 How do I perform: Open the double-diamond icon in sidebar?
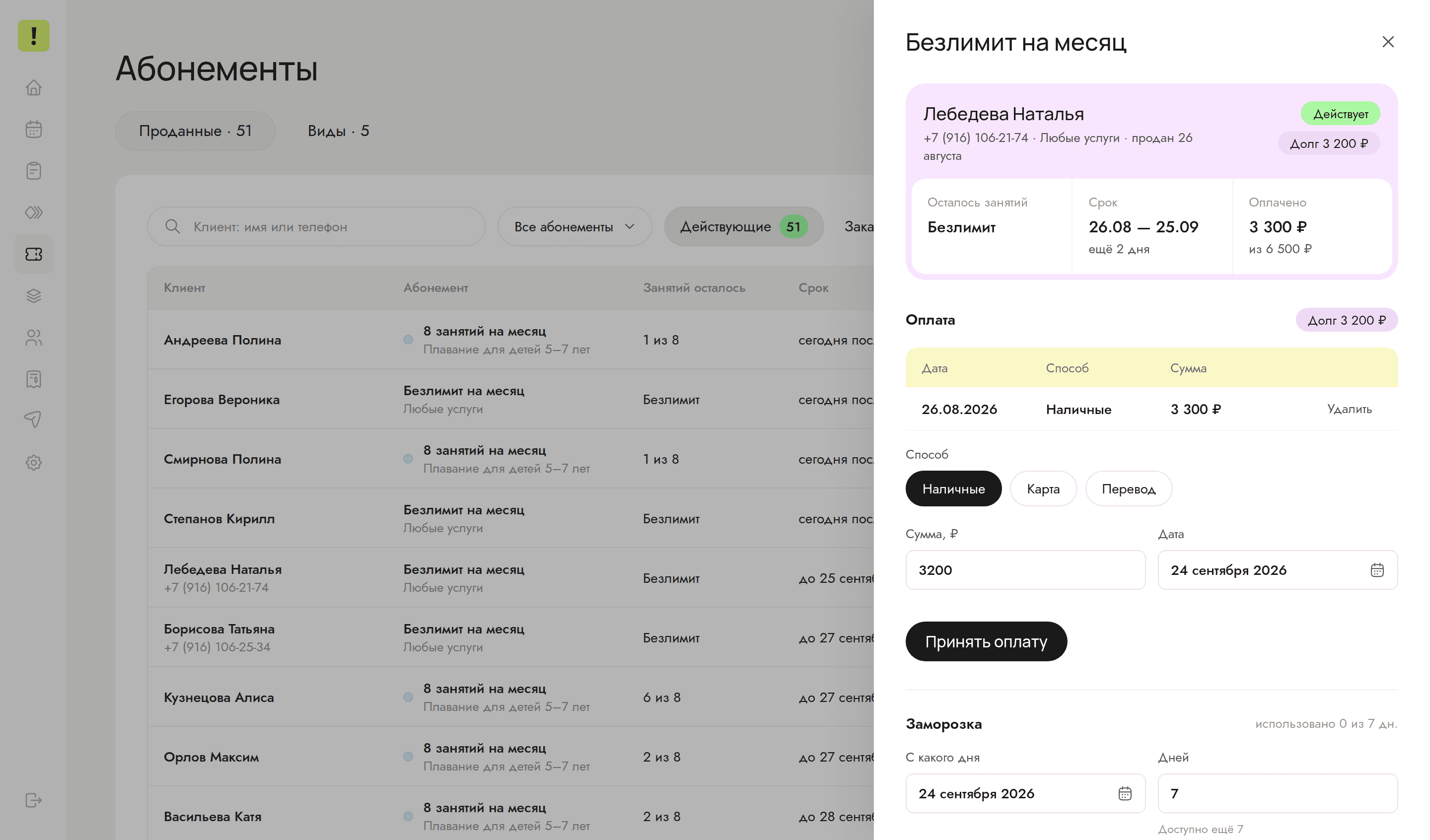(x=33, y=212)
